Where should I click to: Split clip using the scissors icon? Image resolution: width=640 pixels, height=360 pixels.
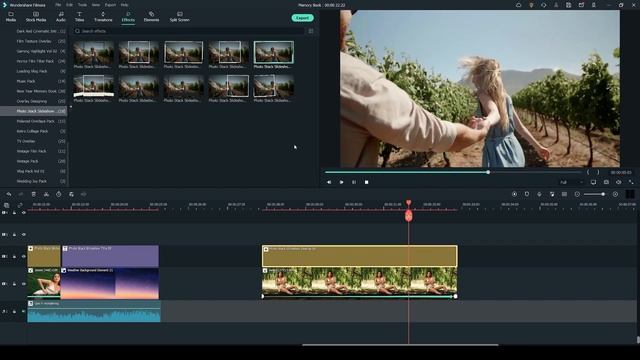point(46,194)
